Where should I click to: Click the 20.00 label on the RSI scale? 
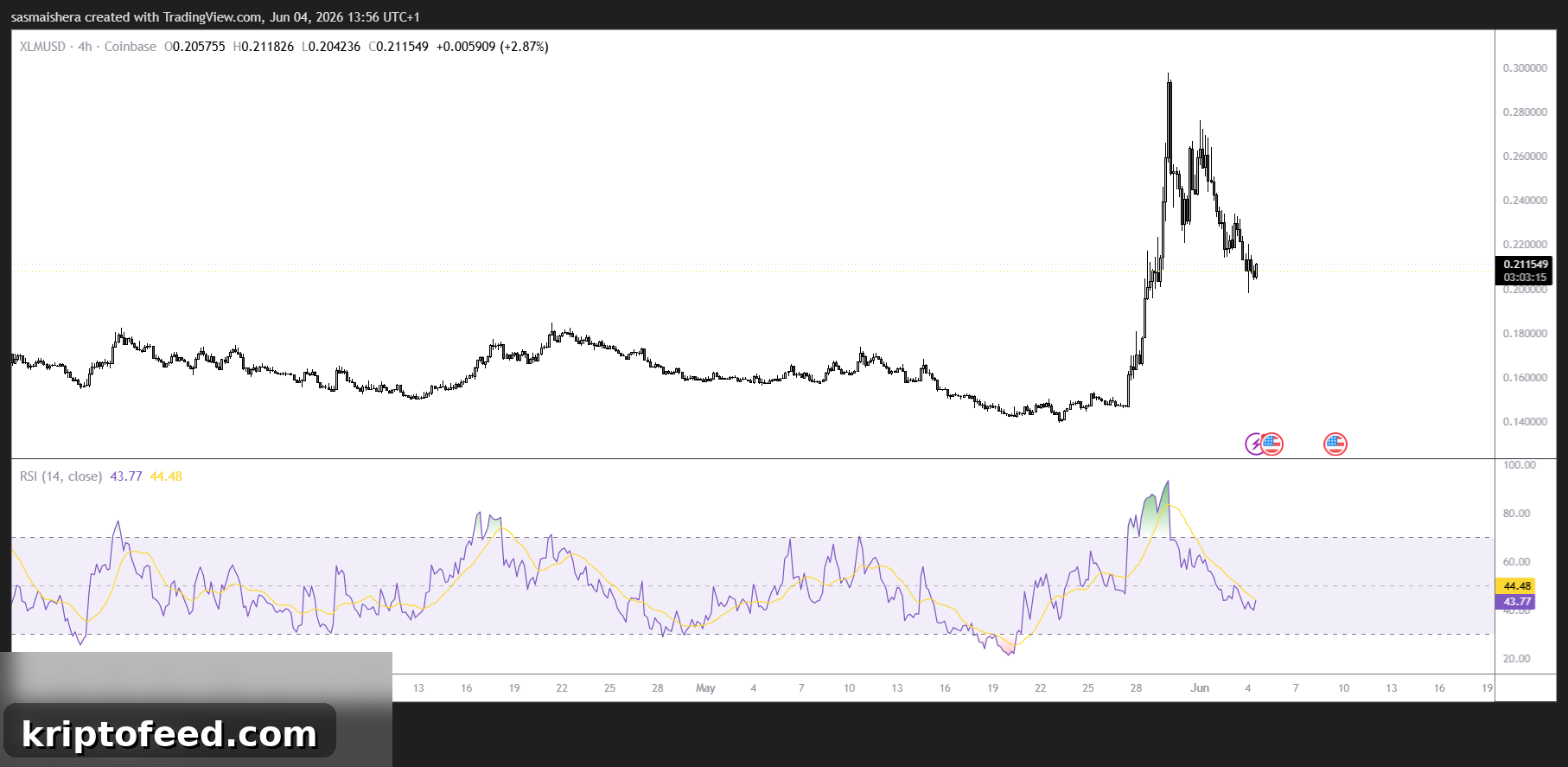[x=1517, y=659]
